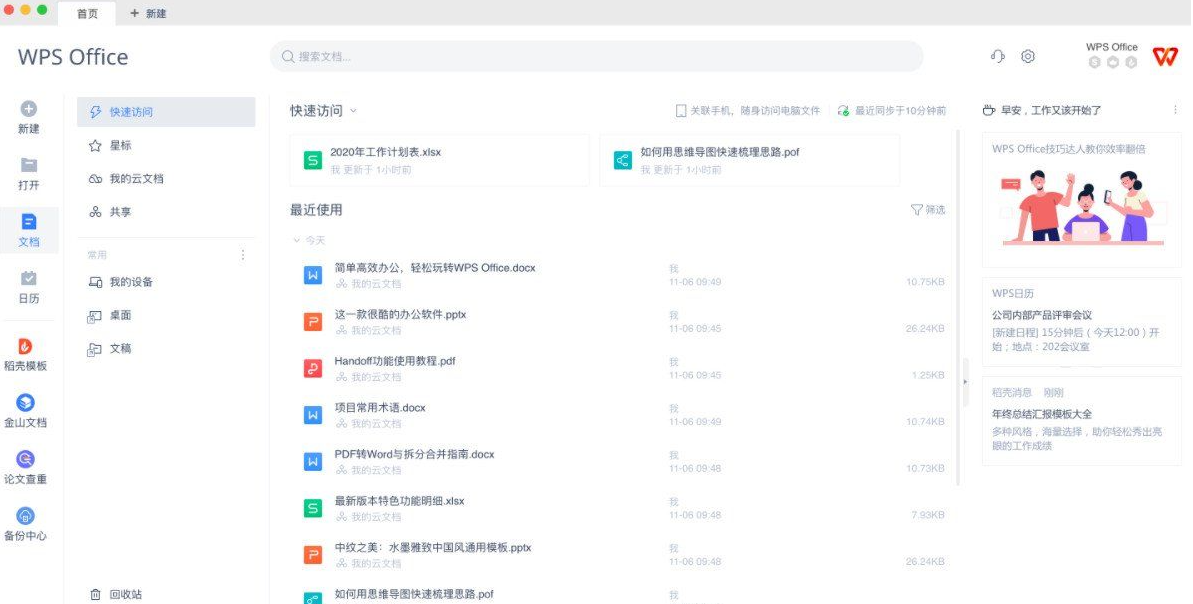The image size is (1193, 604).
Task: Open the more options icon beside 常用
Action: click(243, 255)
